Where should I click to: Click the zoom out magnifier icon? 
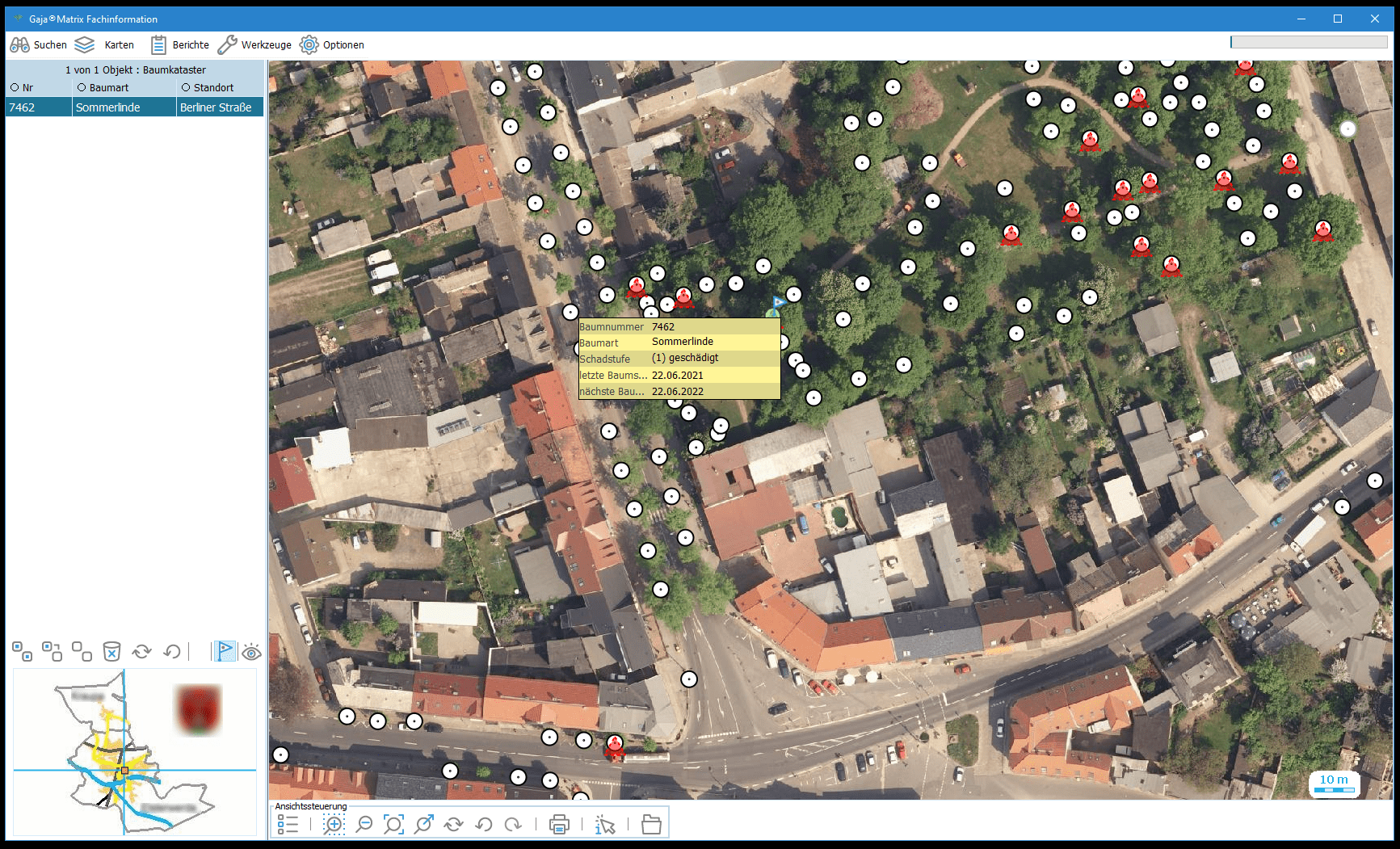364,824
